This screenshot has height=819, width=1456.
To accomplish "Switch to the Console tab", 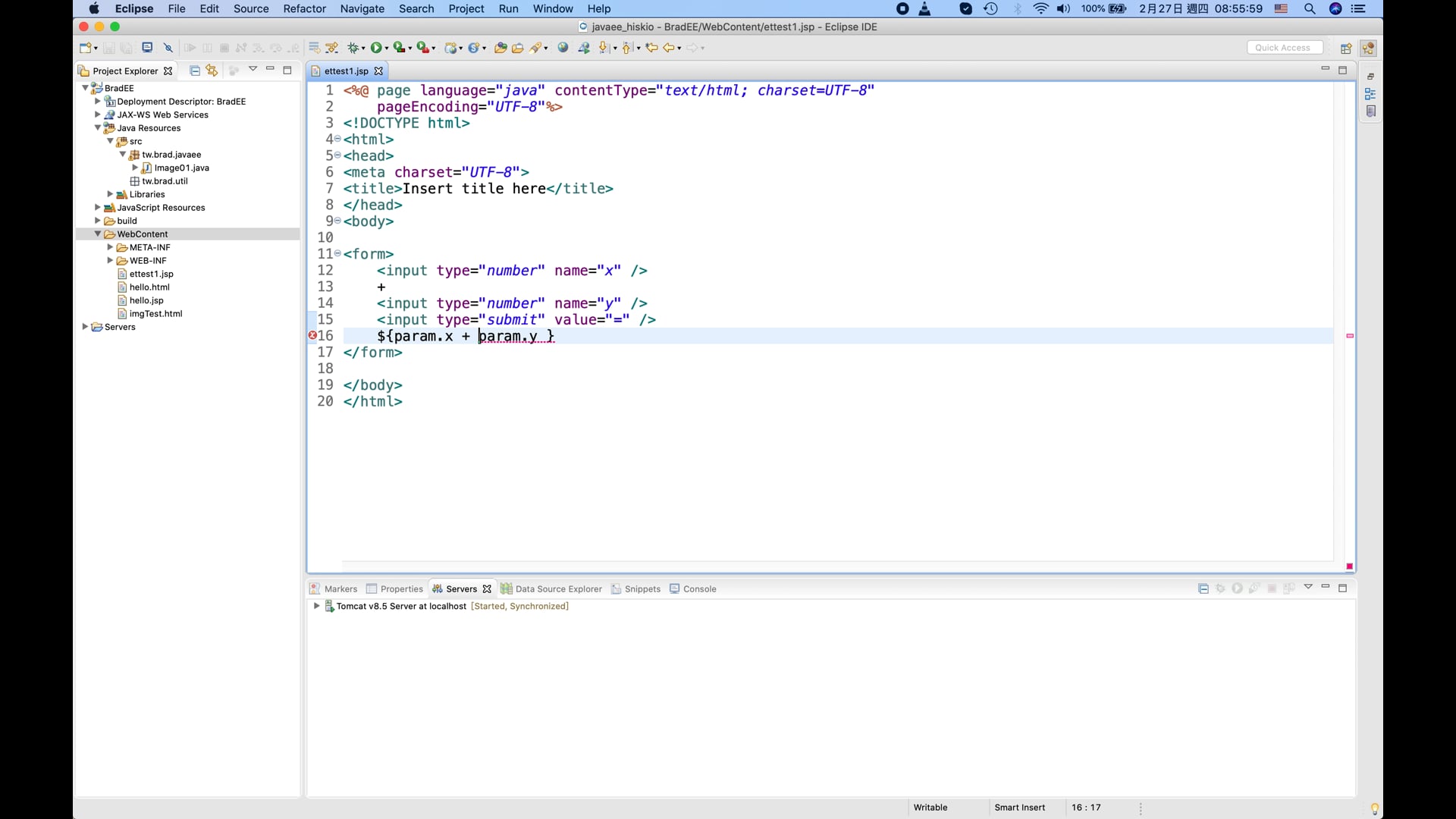I will point(698,589).
